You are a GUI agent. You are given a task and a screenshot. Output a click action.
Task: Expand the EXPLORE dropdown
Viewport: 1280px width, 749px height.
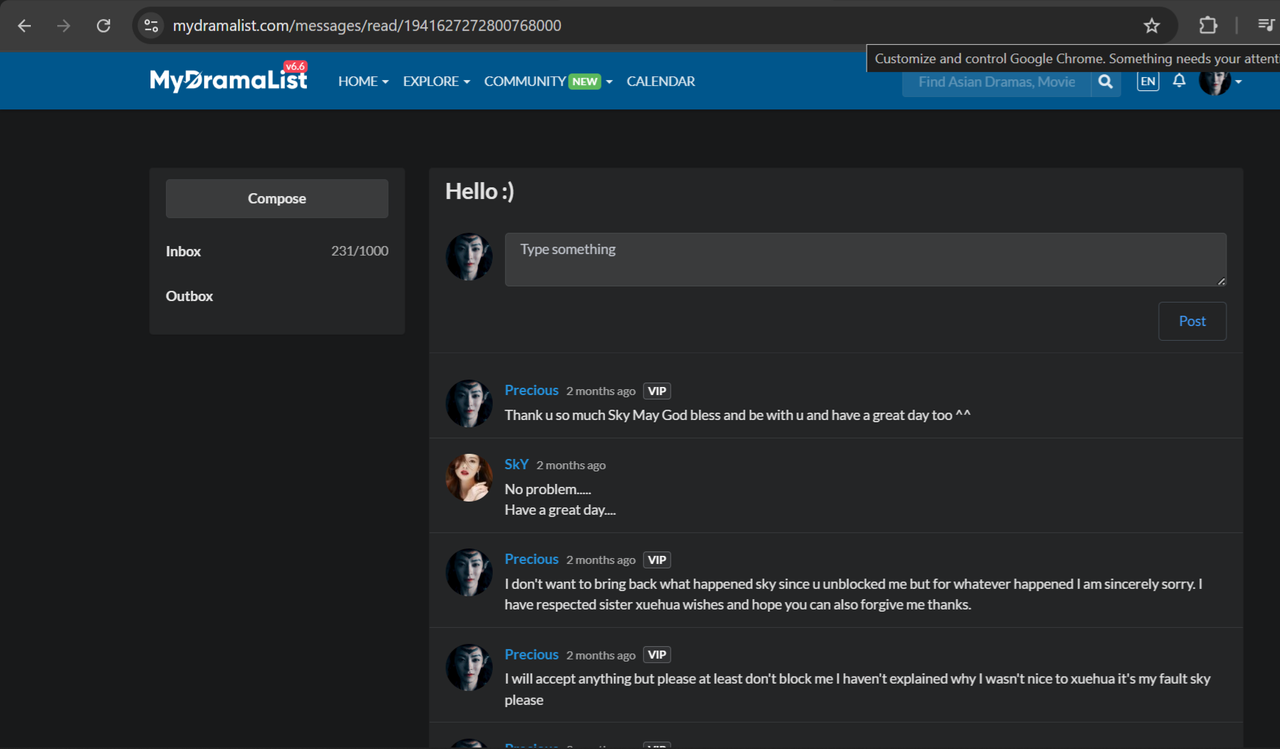coord(436,81)
